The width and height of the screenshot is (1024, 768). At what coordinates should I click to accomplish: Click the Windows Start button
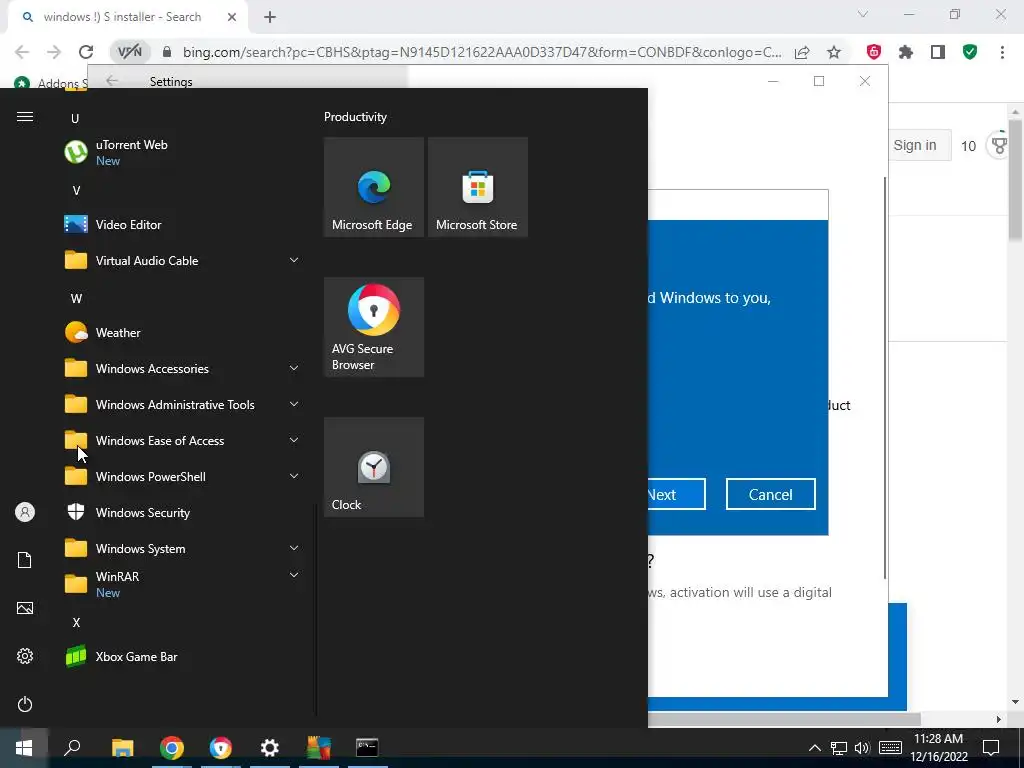click(24, 748)
